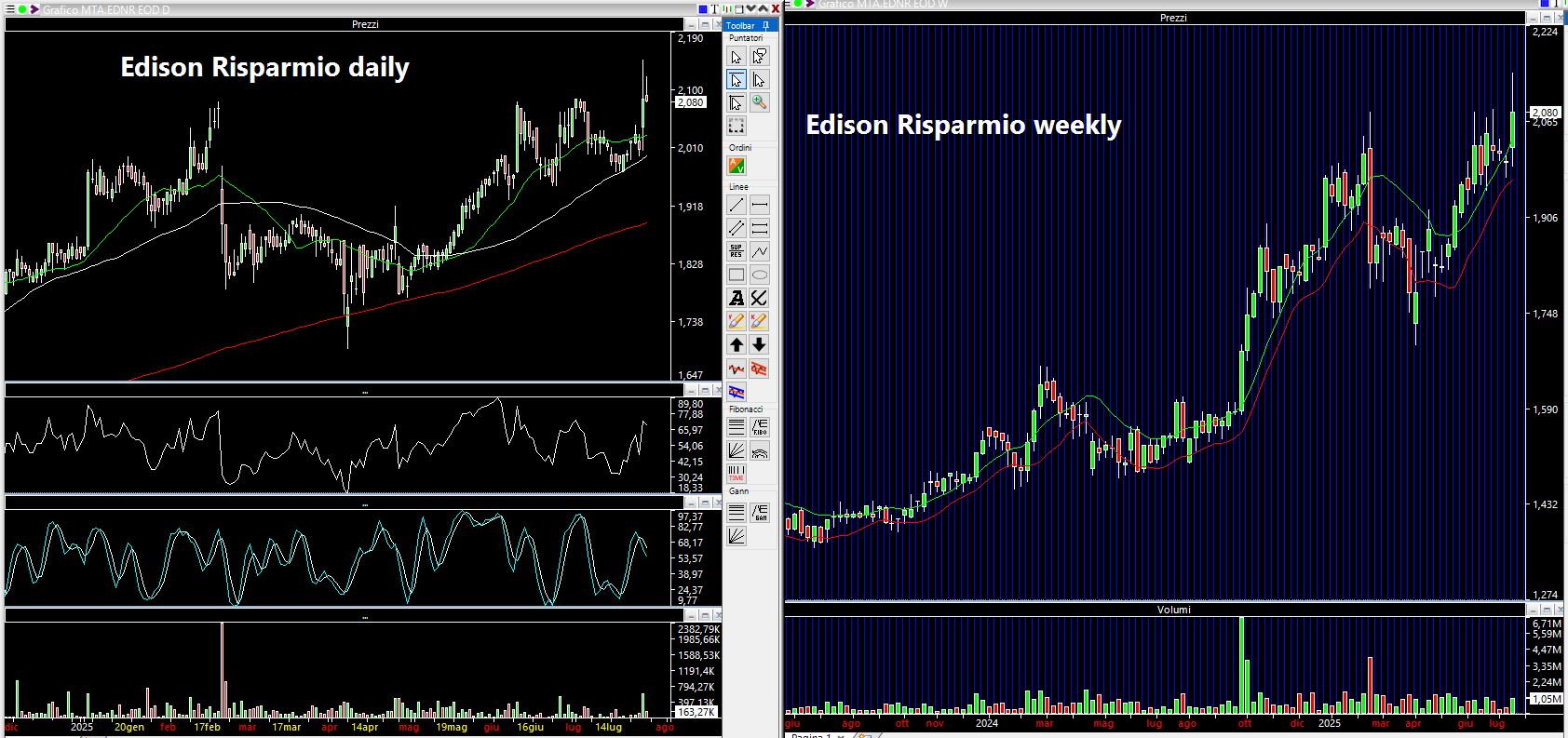Select the dashed rectangle selection tool
1568x738 pixels.
737,126
